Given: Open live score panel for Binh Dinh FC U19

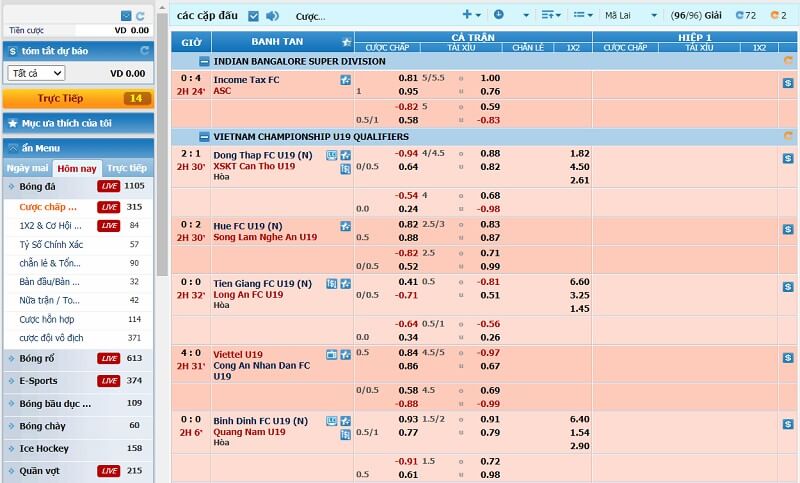Looking at the screenshot, I should click(x=332, y=421).
